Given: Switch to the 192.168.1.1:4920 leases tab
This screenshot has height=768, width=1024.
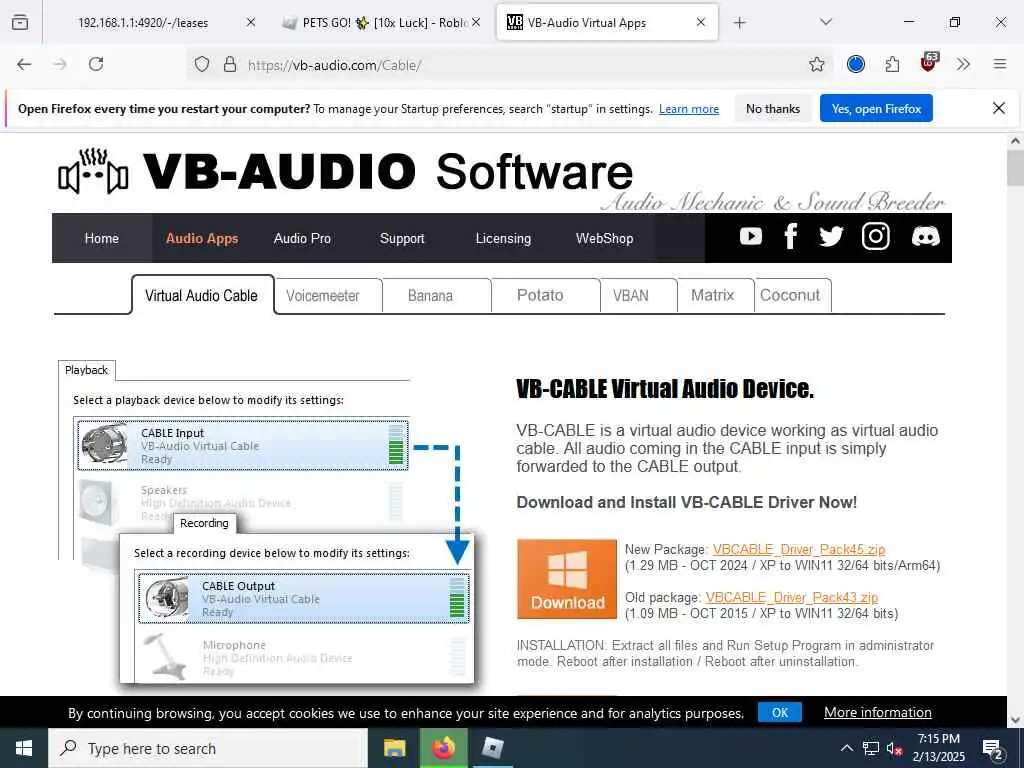Looking at the screenshot, I should 143,22.
